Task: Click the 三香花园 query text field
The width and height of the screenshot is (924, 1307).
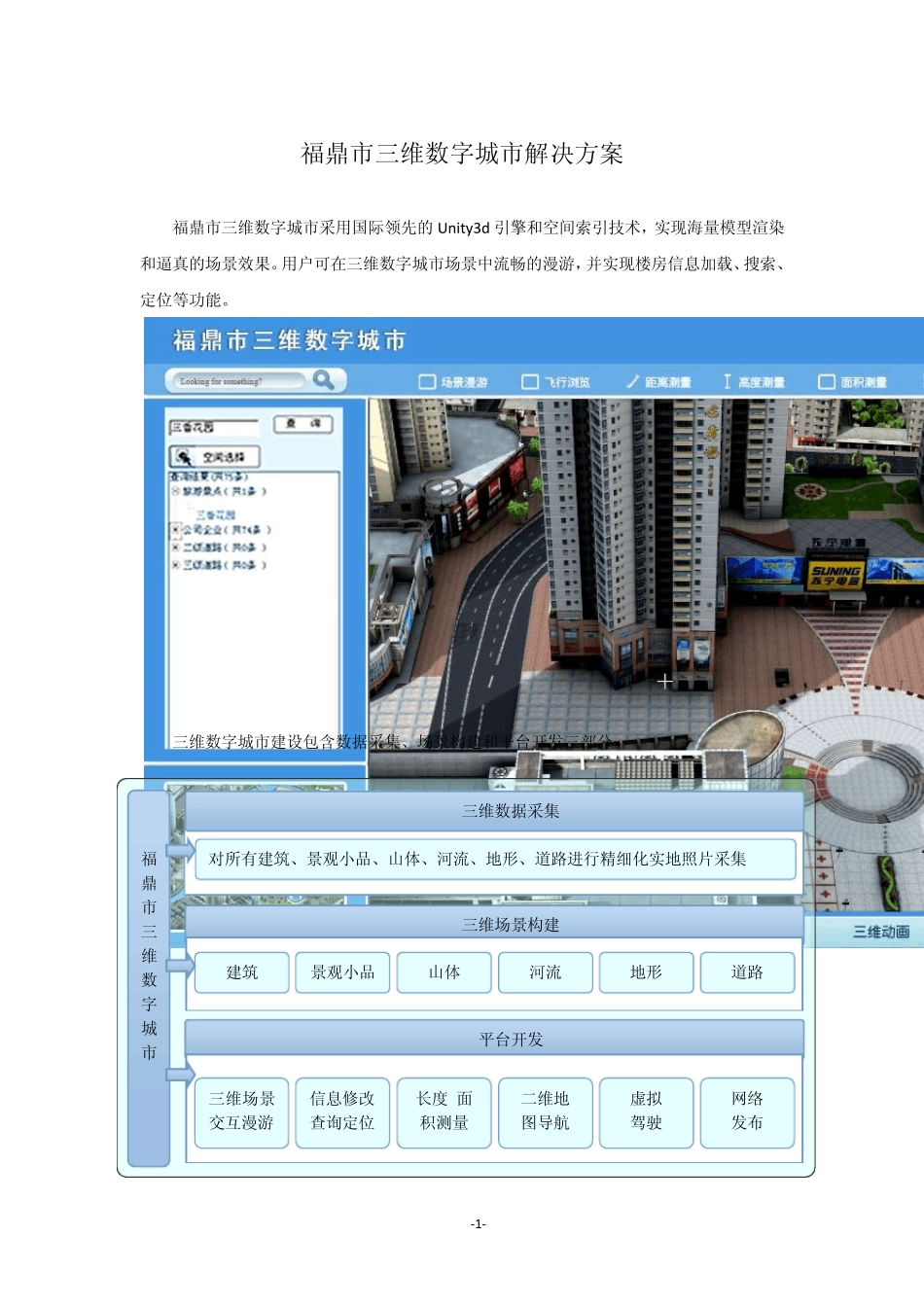Action: click(214, 427)
